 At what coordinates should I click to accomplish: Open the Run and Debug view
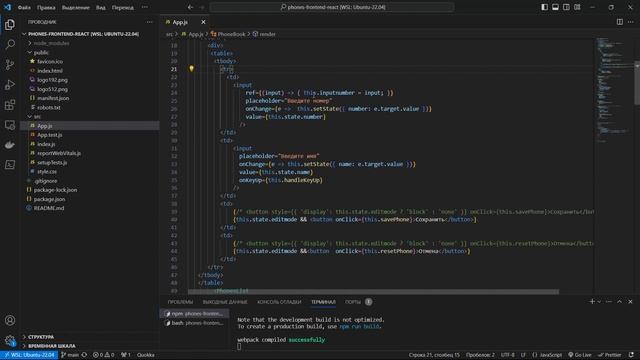[10, 84]
